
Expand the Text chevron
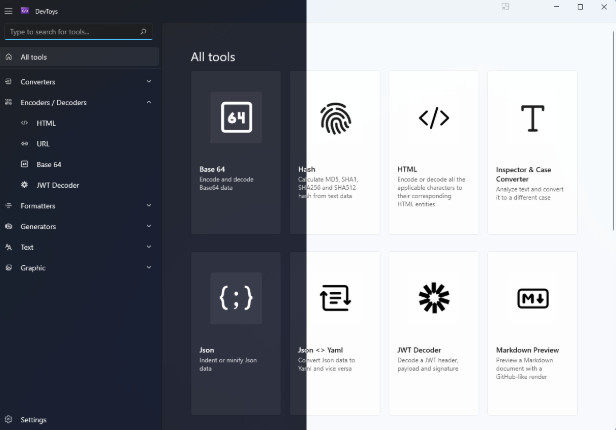coord(149,247)
